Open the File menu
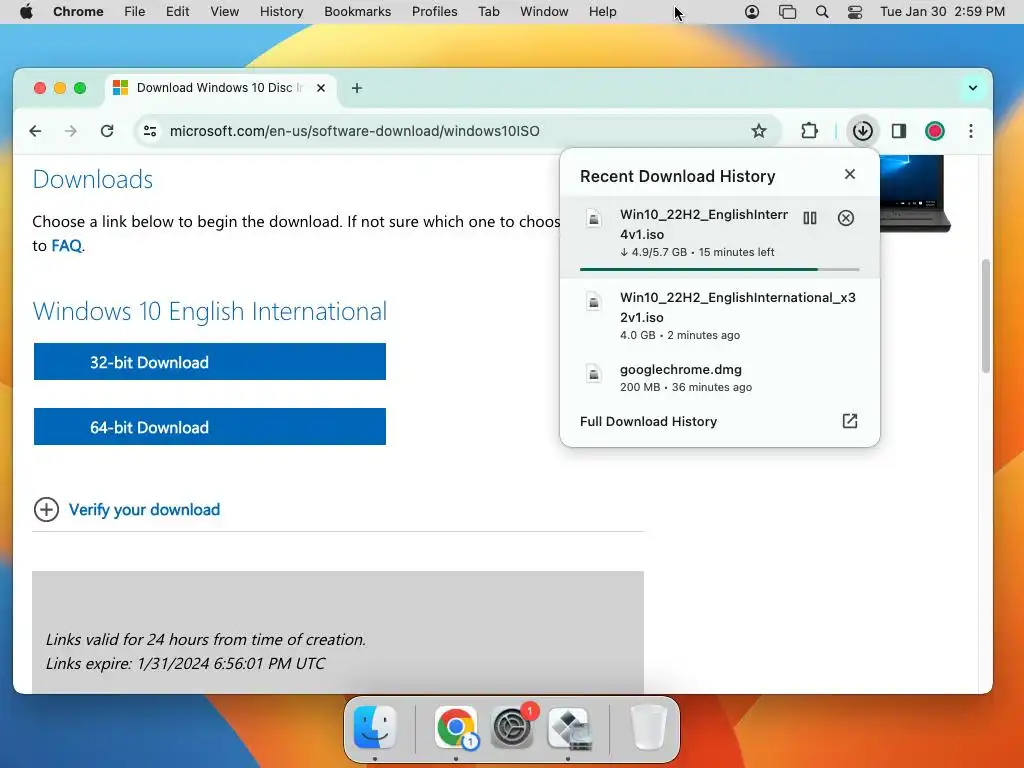The image size is (1024, 768). pos(135,12)
